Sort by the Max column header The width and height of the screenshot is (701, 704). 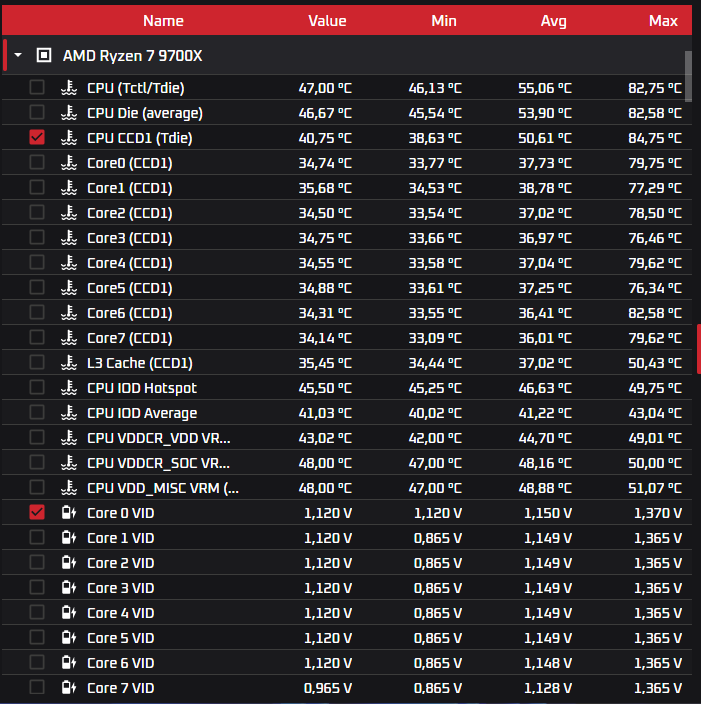coord(663,21)
